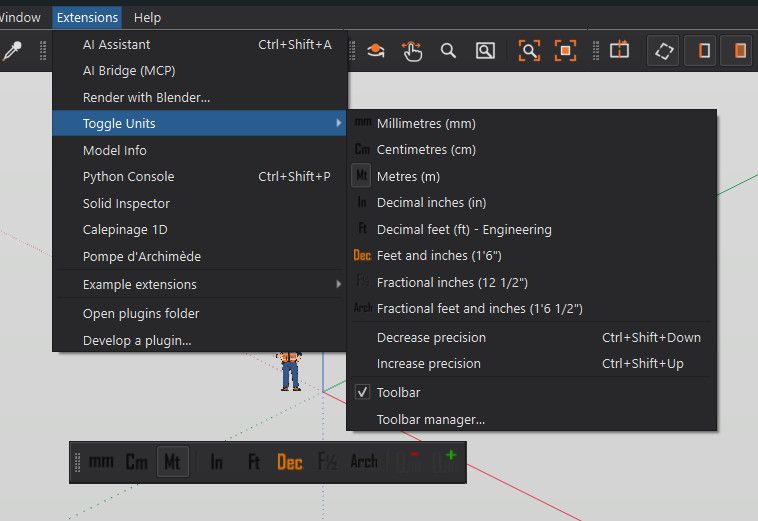Click grip handle left of Orbit icon
This screenshot has height=521, width=758.
pyautogui.click(x=352, y=50)
